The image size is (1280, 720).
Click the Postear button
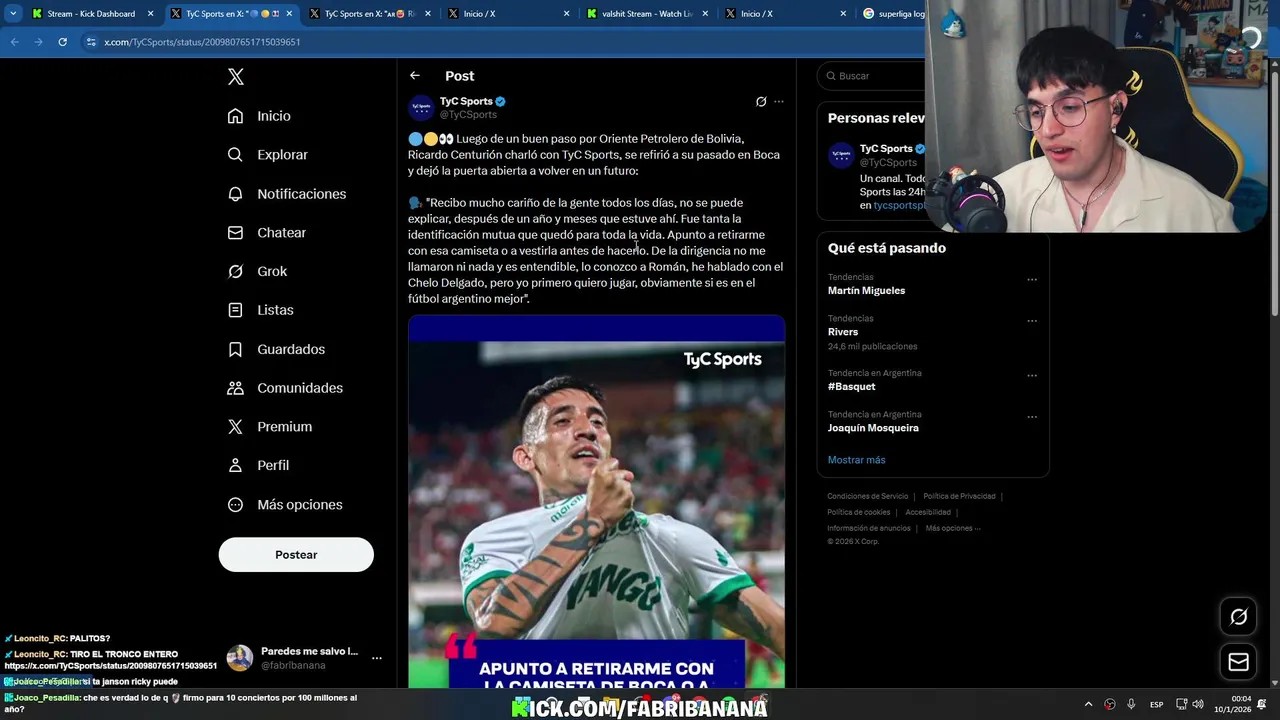pyautogui.click(x=296, y=555)
